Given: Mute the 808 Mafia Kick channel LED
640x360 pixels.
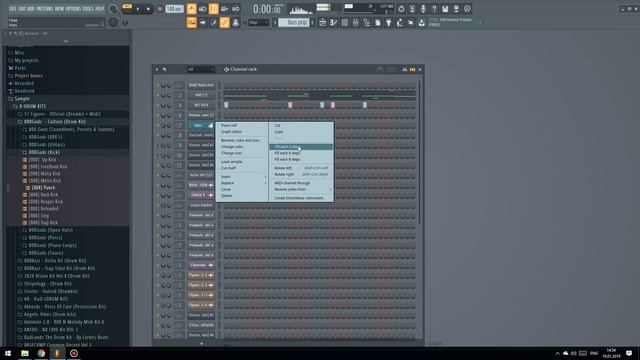Looking at the screenshot, I should click(x=158, y=85).
